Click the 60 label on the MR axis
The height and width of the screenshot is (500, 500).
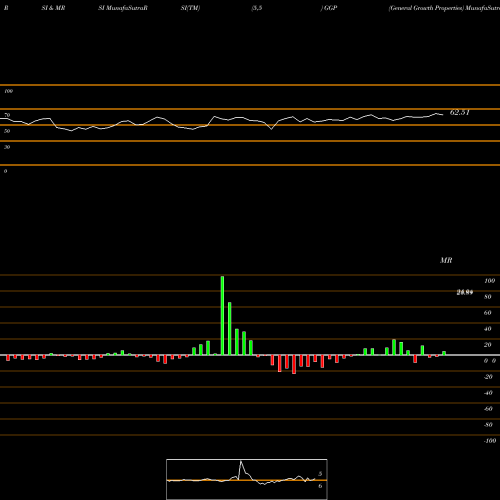(488, 313)
